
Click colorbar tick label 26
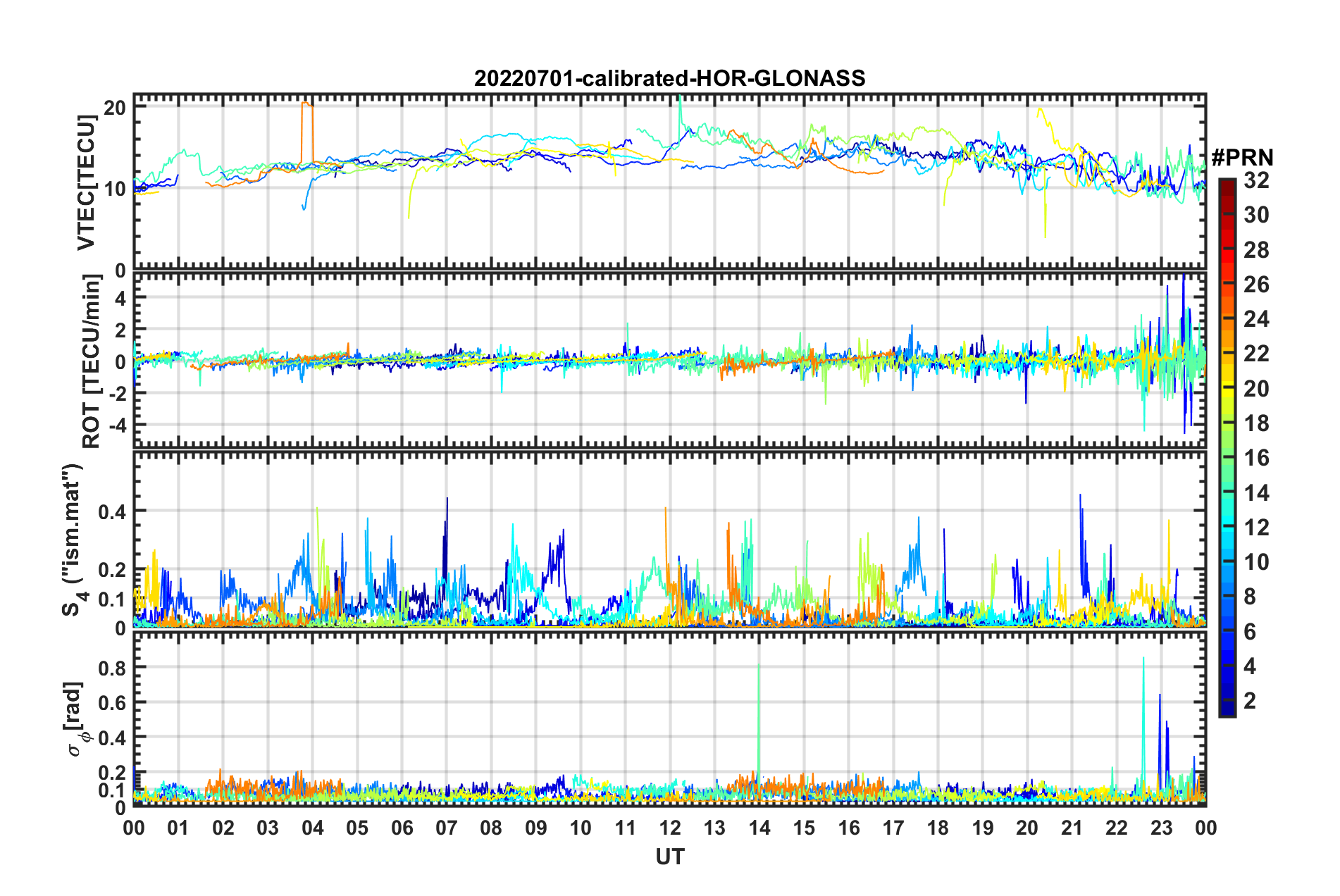(1256, 285)
